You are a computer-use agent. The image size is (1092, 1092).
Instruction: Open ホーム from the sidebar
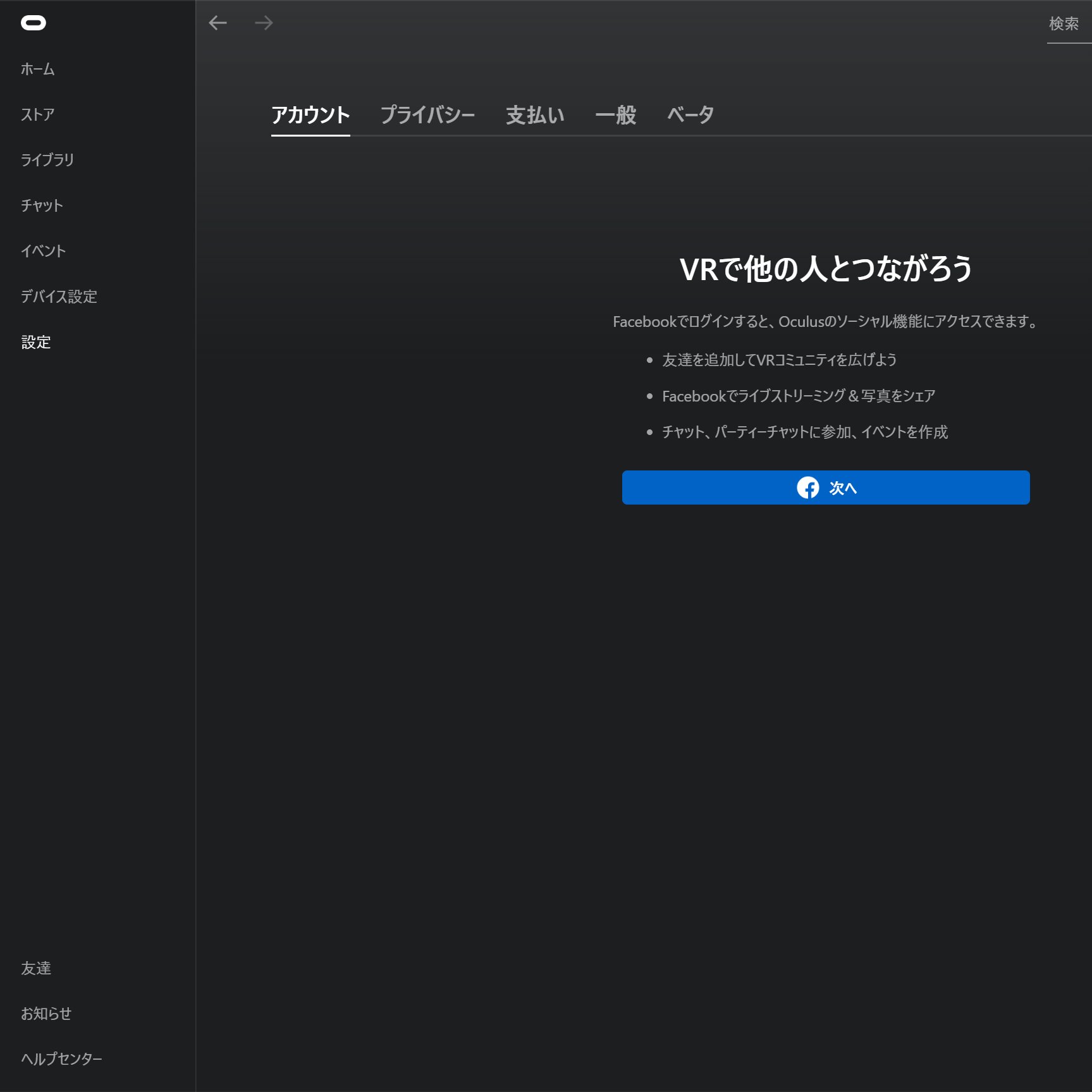(x=37, y=70)
